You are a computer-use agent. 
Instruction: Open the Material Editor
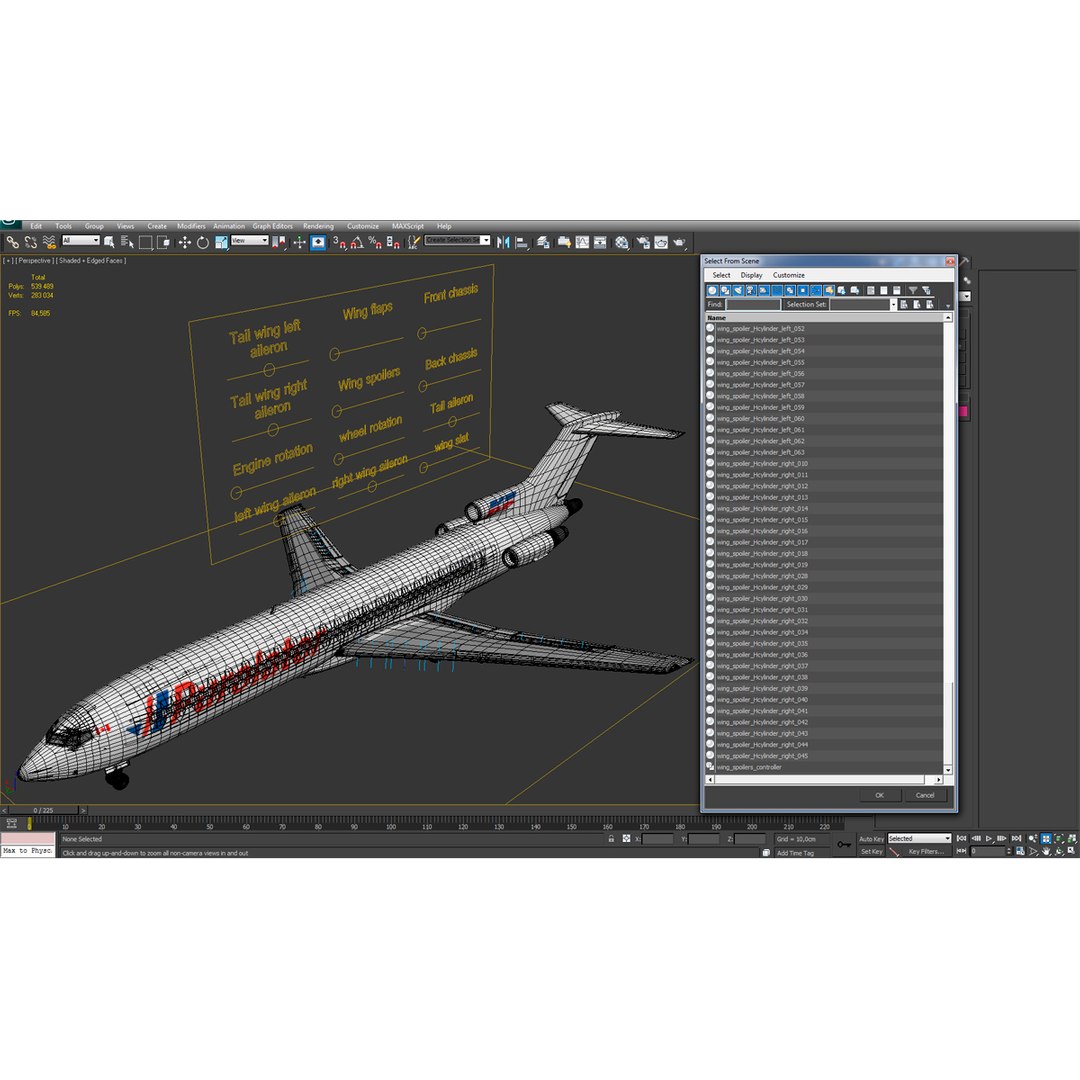point(622,242)
